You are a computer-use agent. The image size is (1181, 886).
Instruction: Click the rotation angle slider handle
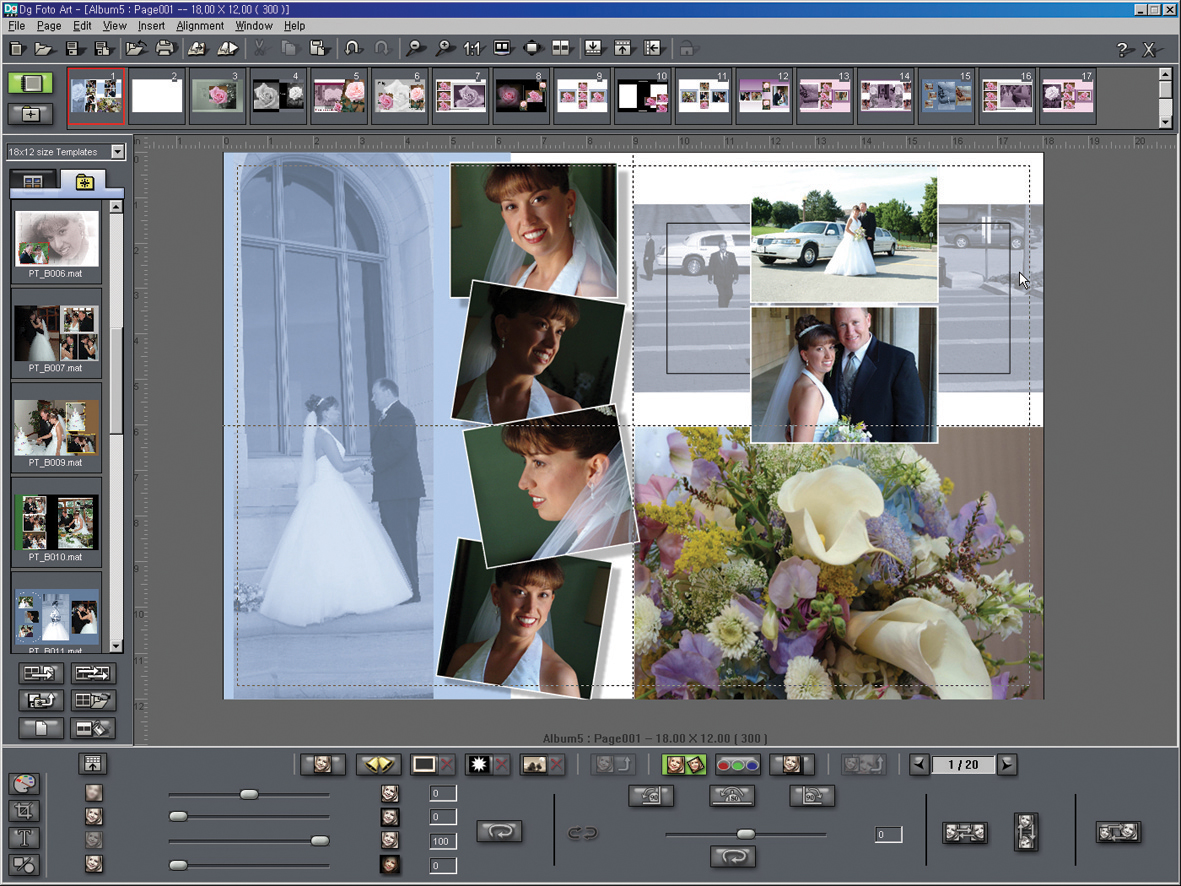pos(745,834)
